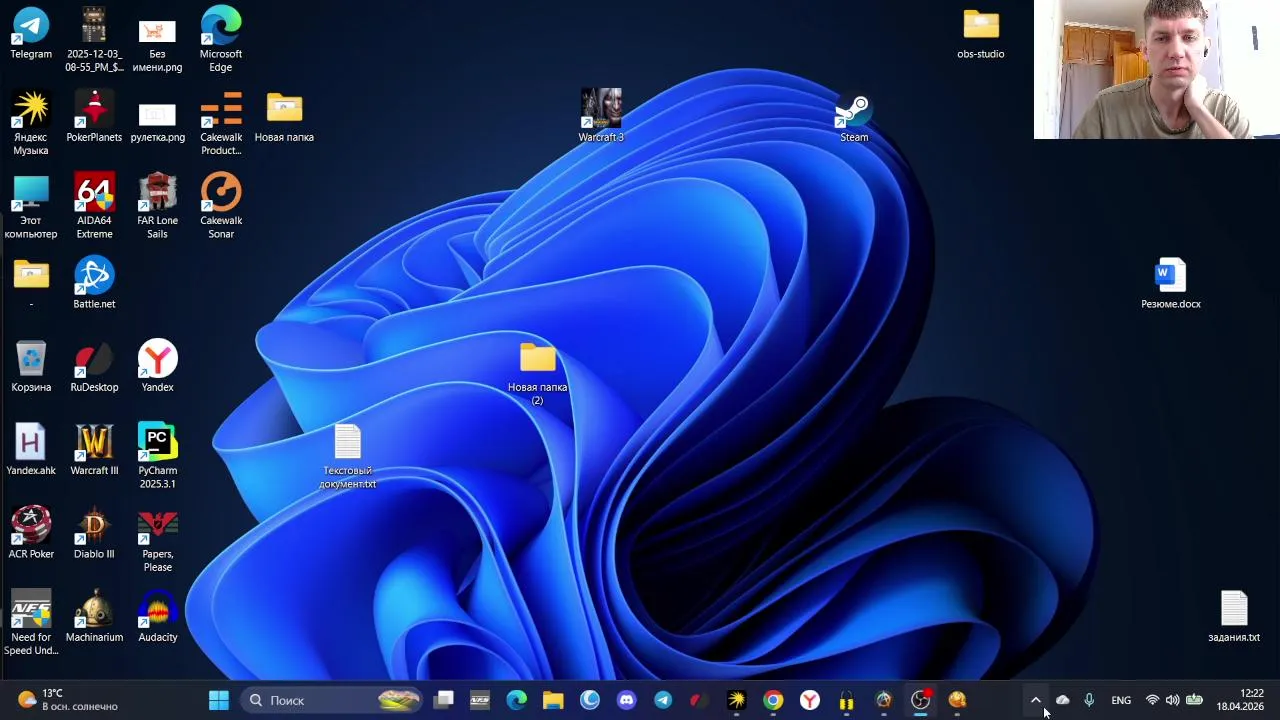Select the unnamed "-" folder above Корзина

click(x=31, y=283)
